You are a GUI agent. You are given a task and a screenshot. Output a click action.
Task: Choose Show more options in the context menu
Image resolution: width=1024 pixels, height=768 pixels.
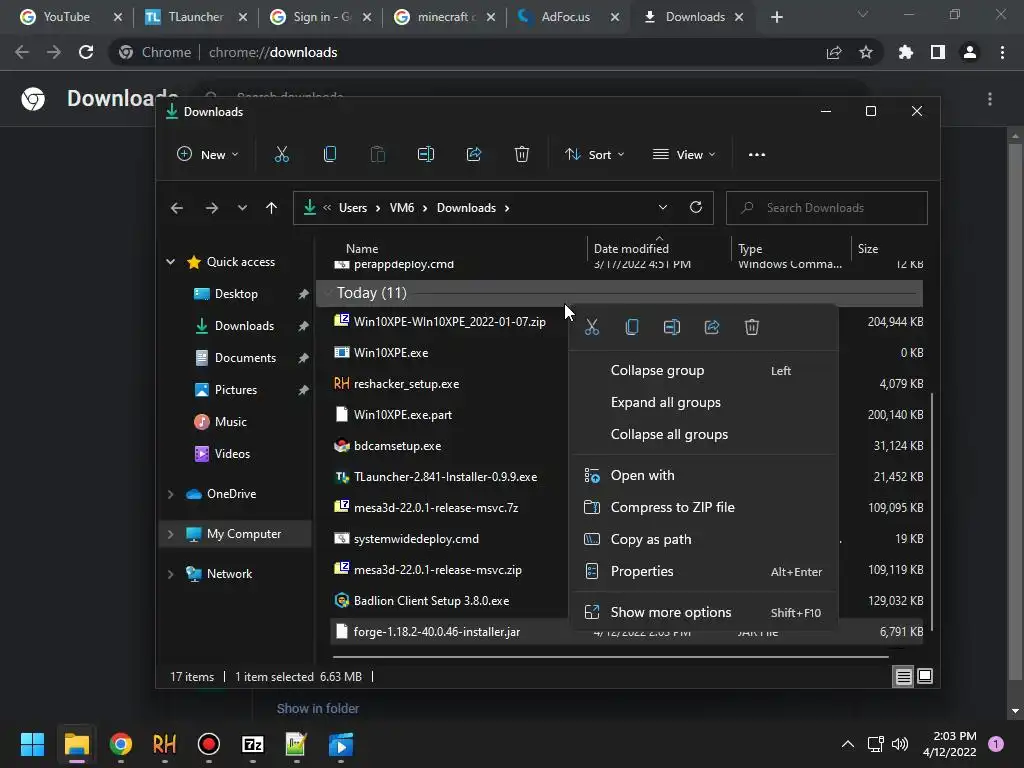coord(703,613)
